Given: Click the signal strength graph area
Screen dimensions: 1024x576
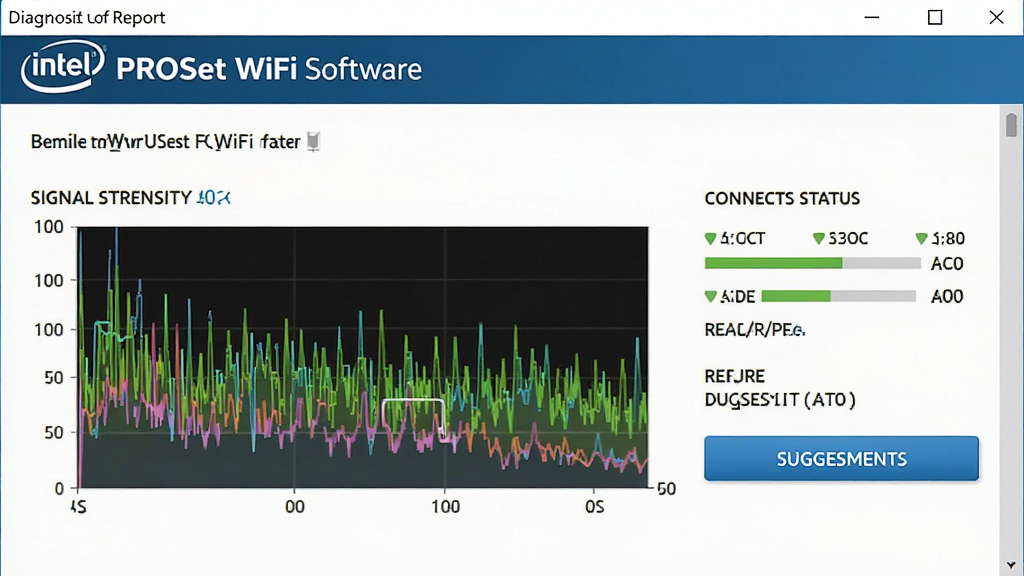Looking at the screenshot, I should (x=362, y=357).
